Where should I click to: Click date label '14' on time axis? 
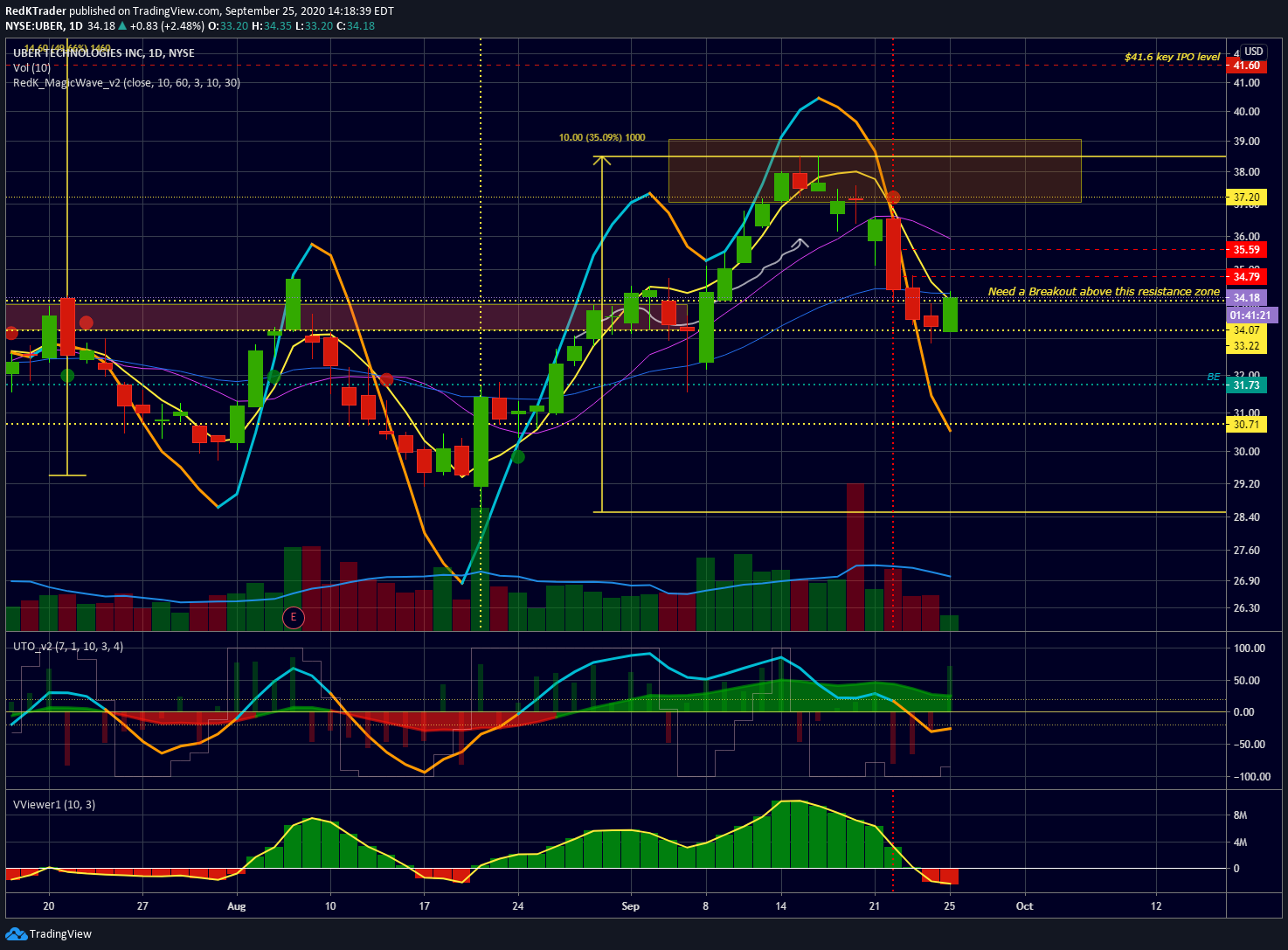[780, 906]
